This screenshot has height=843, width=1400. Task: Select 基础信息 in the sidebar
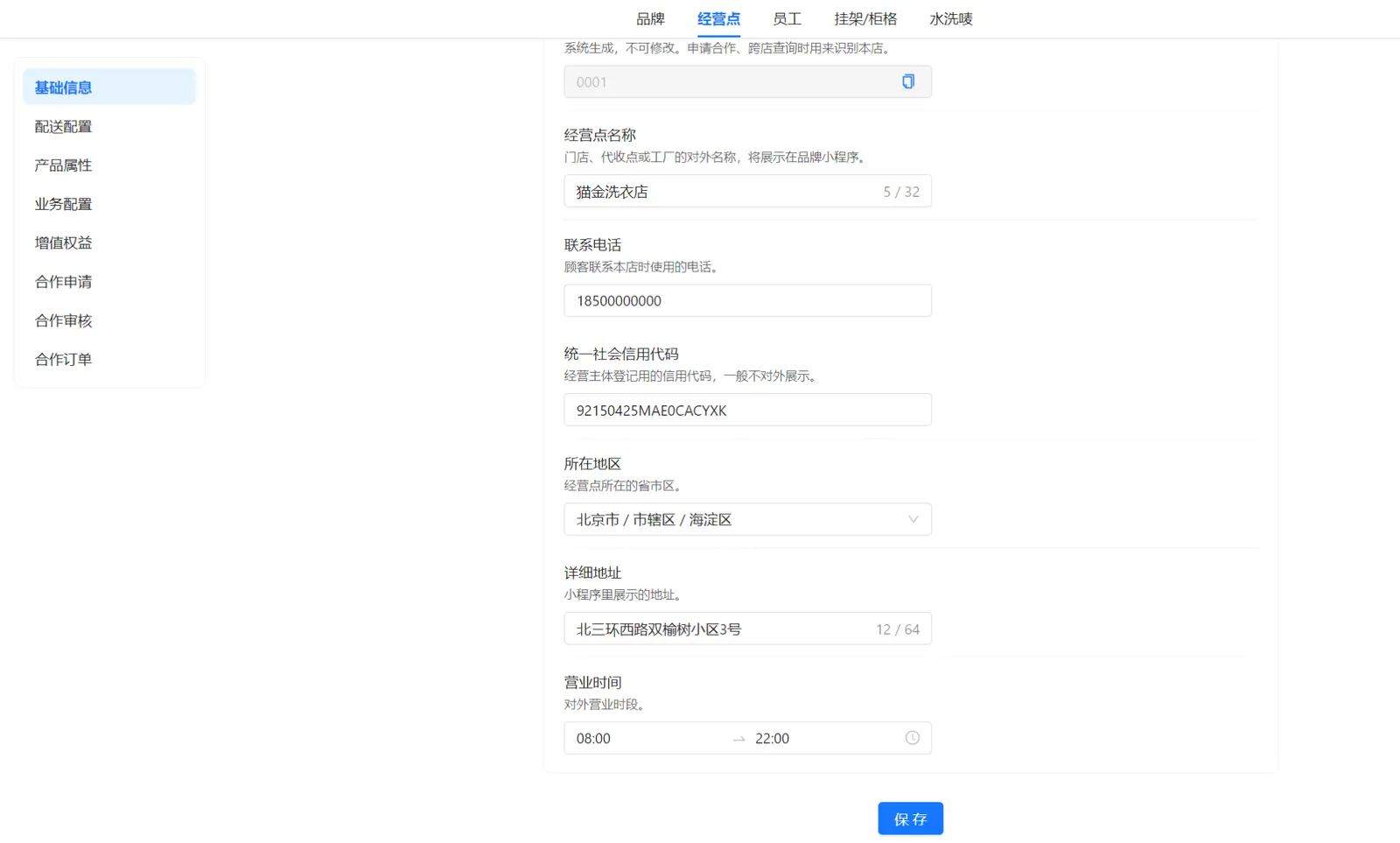(109, 88)
